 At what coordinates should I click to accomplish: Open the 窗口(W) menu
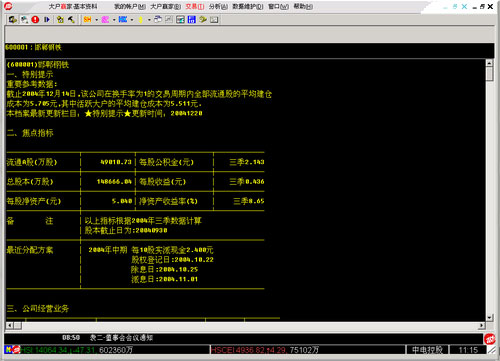(278, 6)
